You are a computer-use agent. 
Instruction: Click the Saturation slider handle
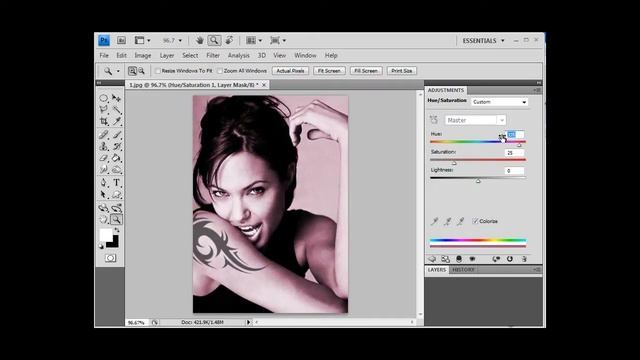click(x=454, y=163)
